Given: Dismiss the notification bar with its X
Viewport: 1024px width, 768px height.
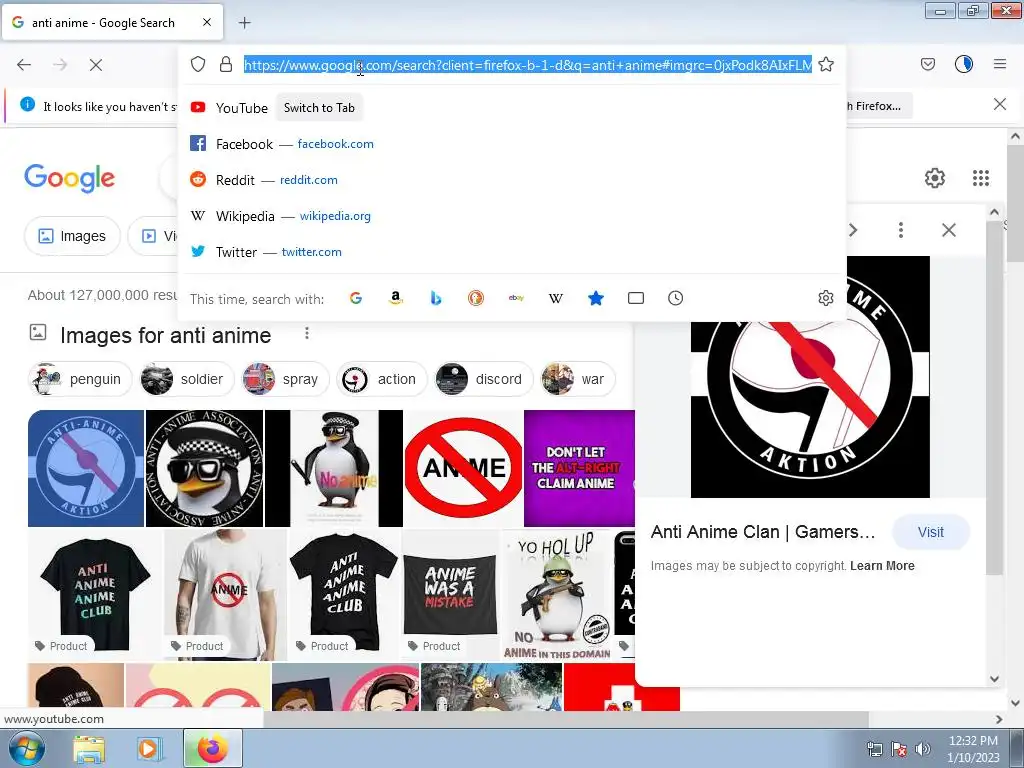Looking at the screenshot, I should 1000,104.
